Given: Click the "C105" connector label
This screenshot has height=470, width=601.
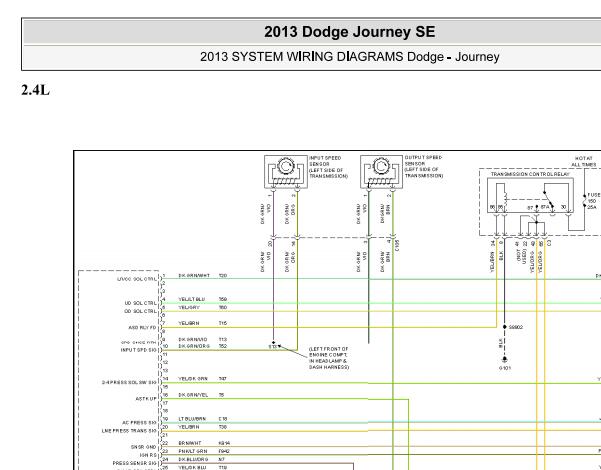Looking at the screenshot, I should click(397, 246).
